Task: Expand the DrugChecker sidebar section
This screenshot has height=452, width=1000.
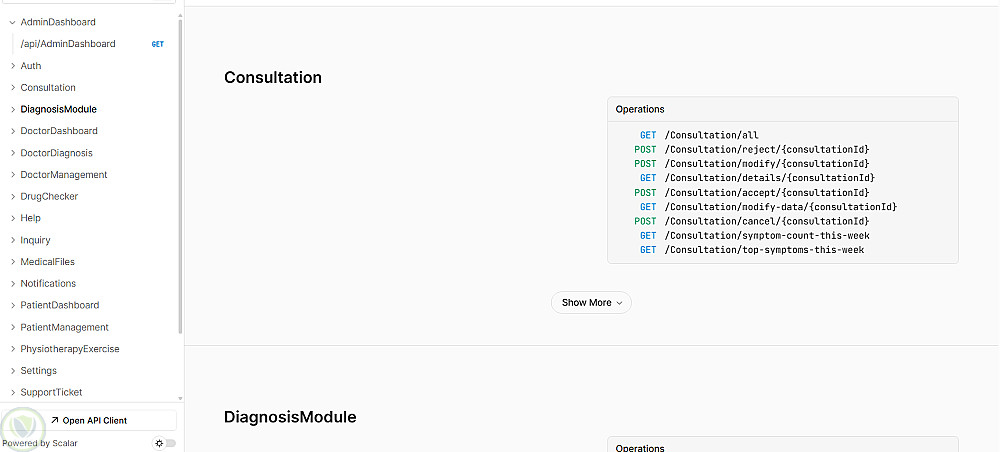Action: pos(13,197)
